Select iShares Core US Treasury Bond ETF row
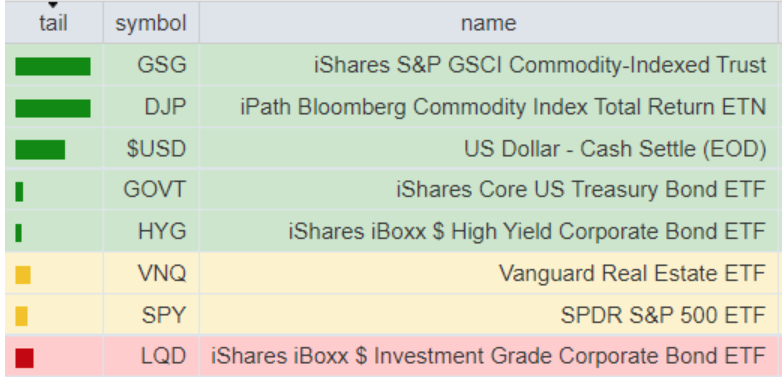 tap(392, 190)
